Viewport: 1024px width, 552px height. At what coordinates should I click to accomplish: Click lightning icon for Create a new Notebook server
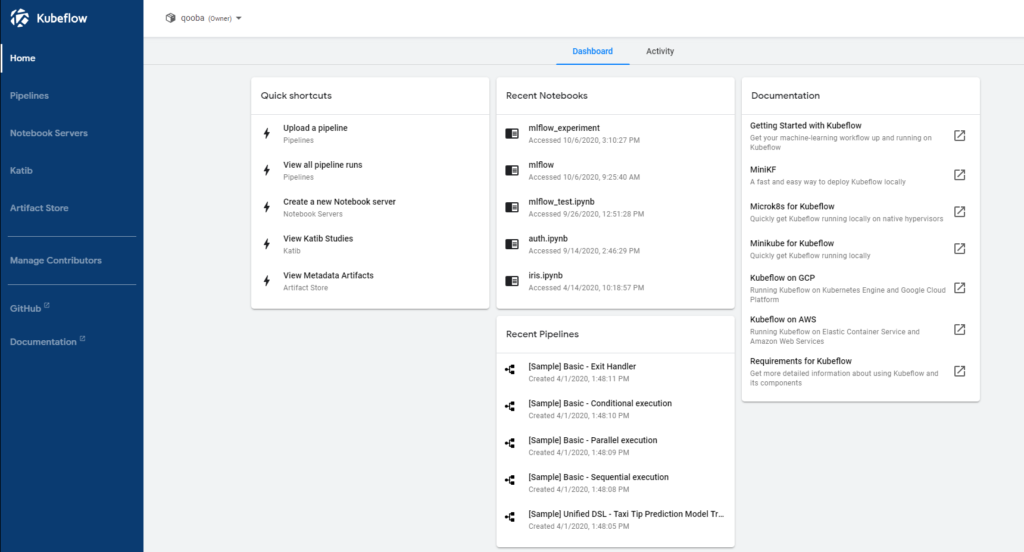[x=266, y=207]
